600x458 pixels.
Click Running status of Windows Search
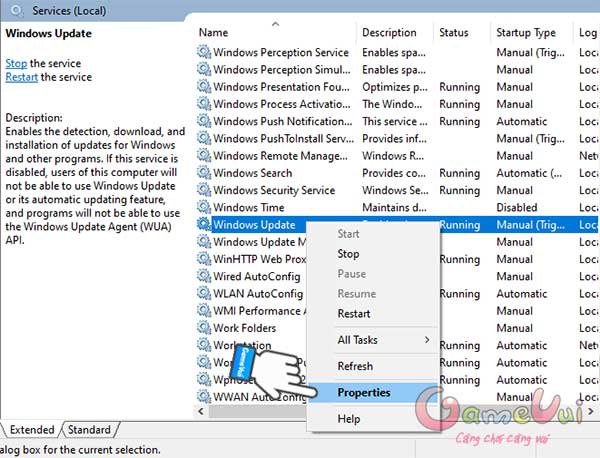click(460, 173)
